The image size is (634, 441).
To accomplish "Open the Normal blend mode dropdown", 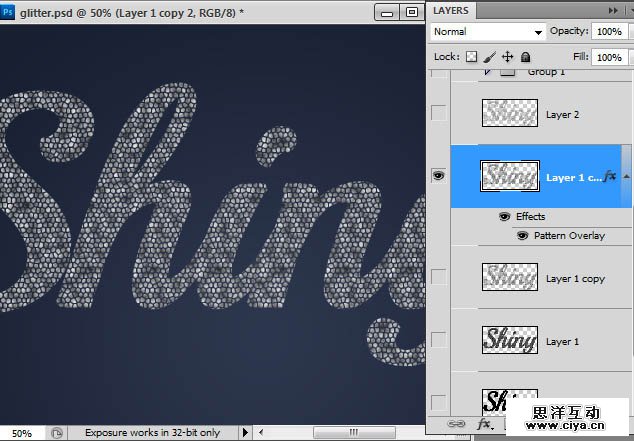I will 488,32.
